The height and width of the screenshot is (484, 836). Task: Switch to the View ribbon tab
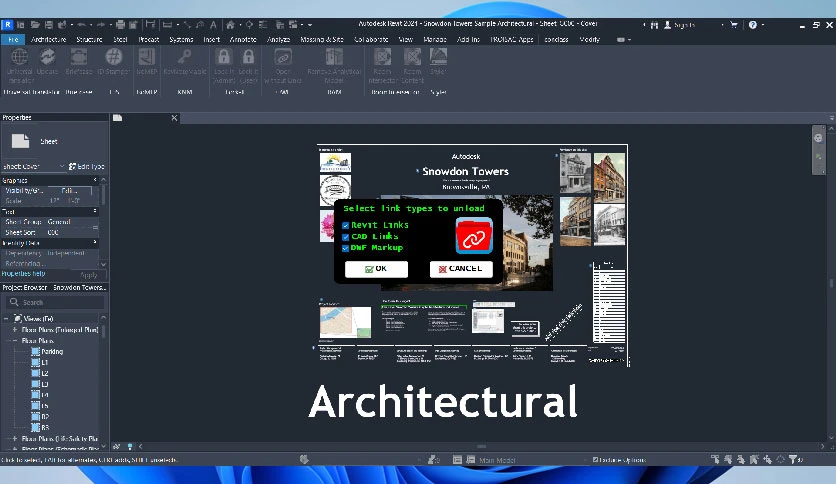tap(406, 39)
